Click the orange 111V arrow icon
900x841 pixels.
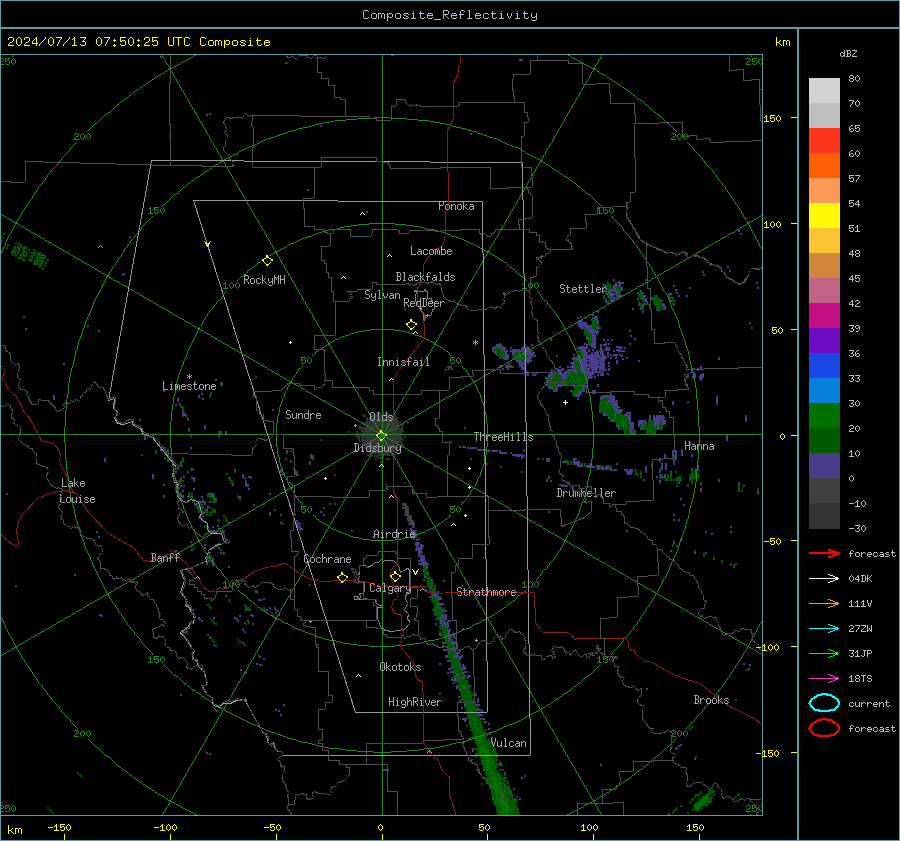[824, 603]
